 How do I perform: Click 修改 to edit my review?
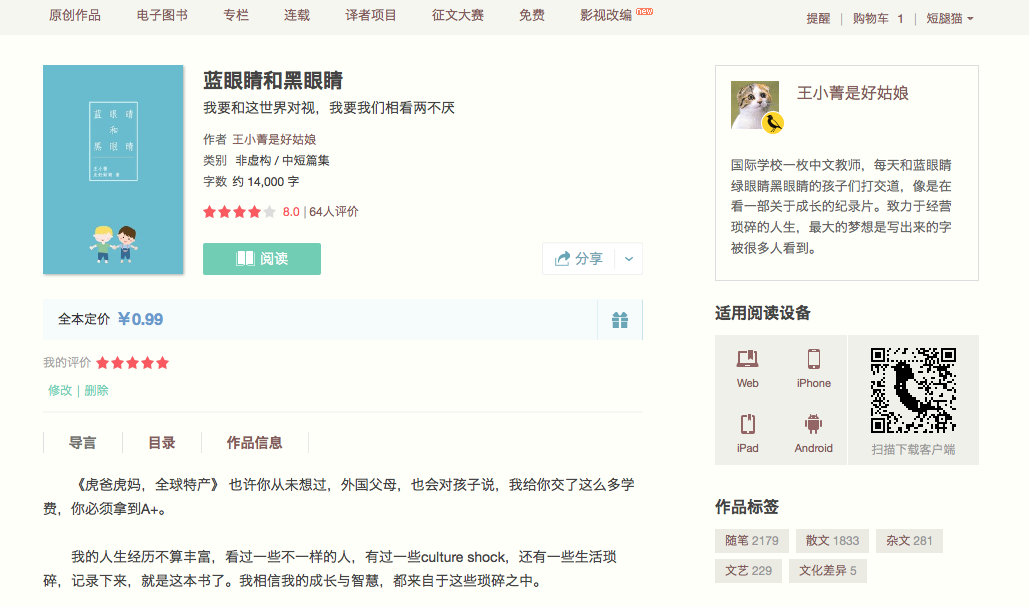pos(60,390)
